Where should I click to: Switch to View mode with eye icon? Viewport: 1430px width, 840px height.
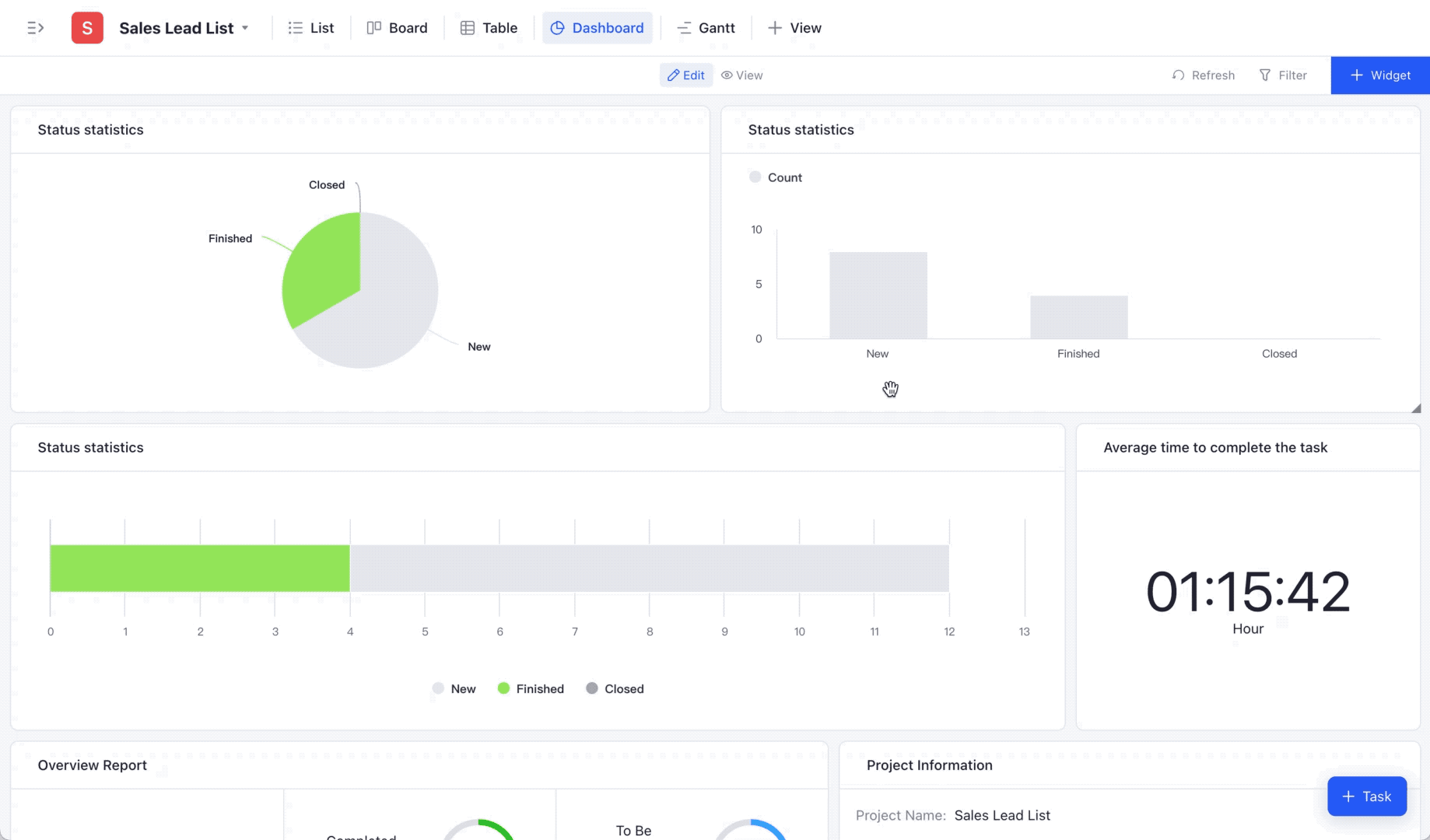741,75
